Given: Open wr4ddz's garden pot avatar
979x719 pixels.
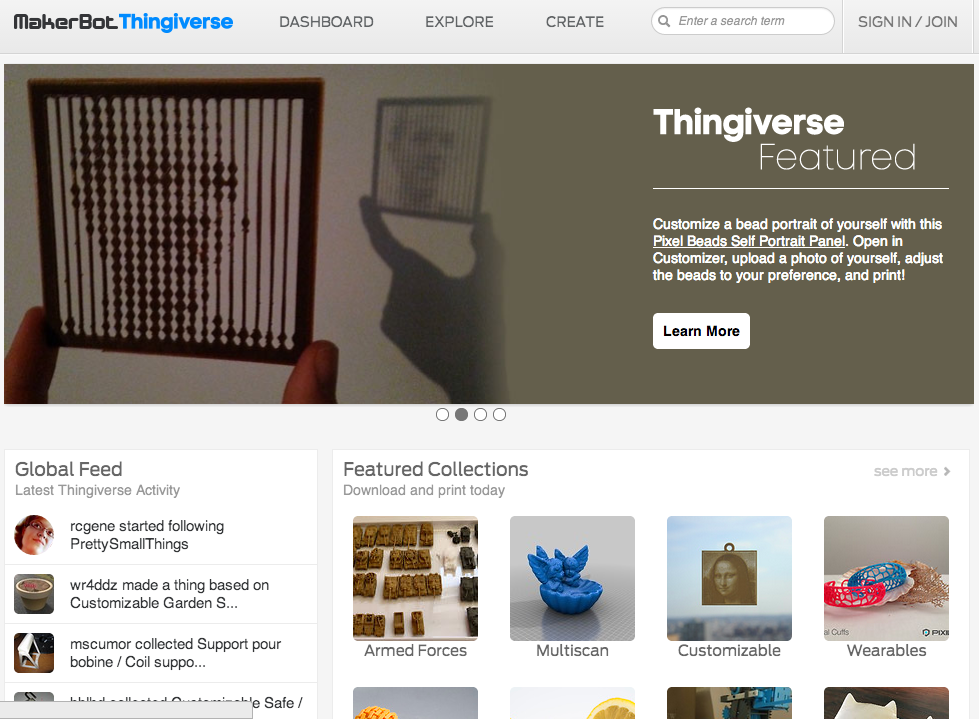Looking at the screenshot, I should tap(34, 594).
